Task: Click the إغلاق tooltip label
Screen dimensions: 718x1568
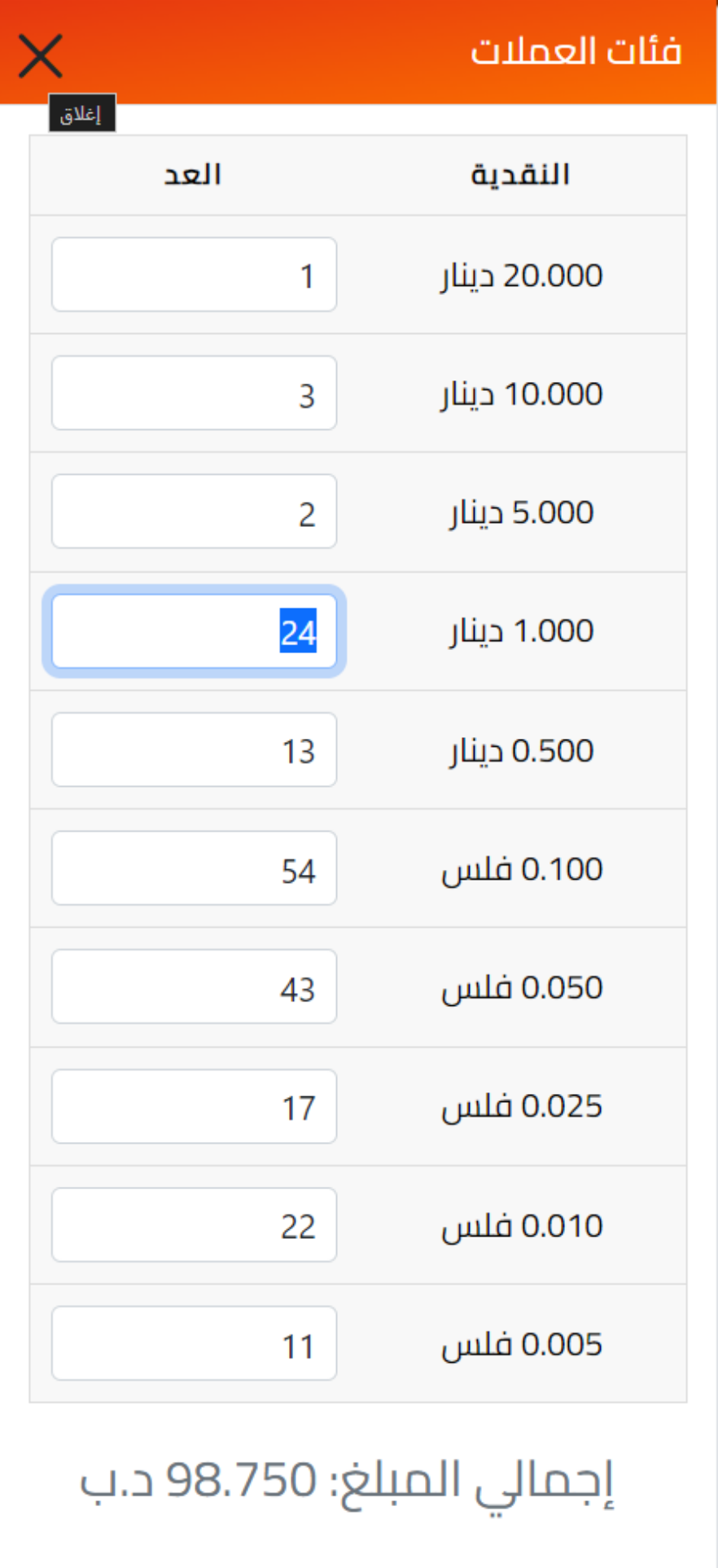Action: 81,114
